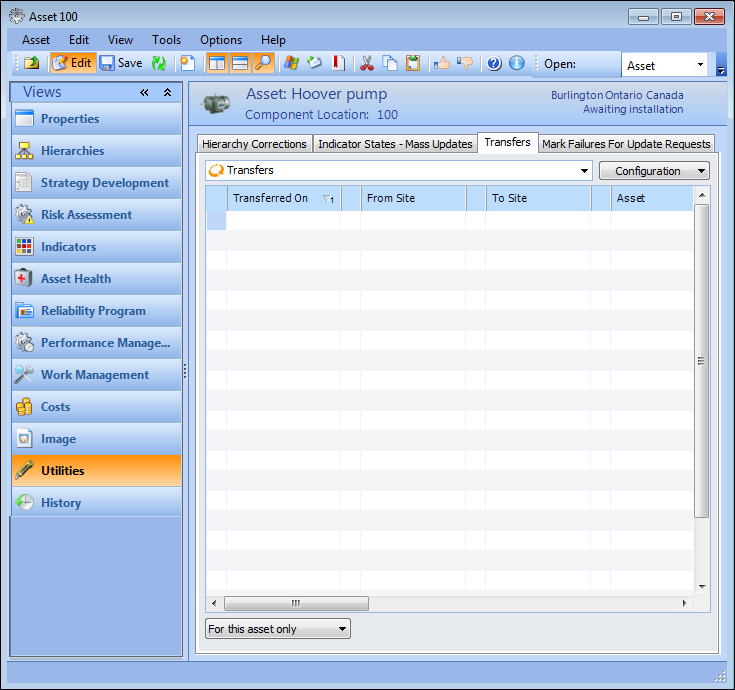This screenshot has width=735, height=690.
Task: Open the 'For this asset only' dropdown
Action: [x=278, y=629]
